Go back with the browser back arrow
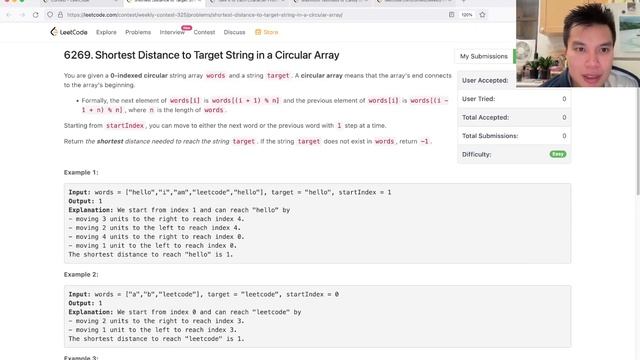This screenshot has height=360, width=640. pos(9,15)
